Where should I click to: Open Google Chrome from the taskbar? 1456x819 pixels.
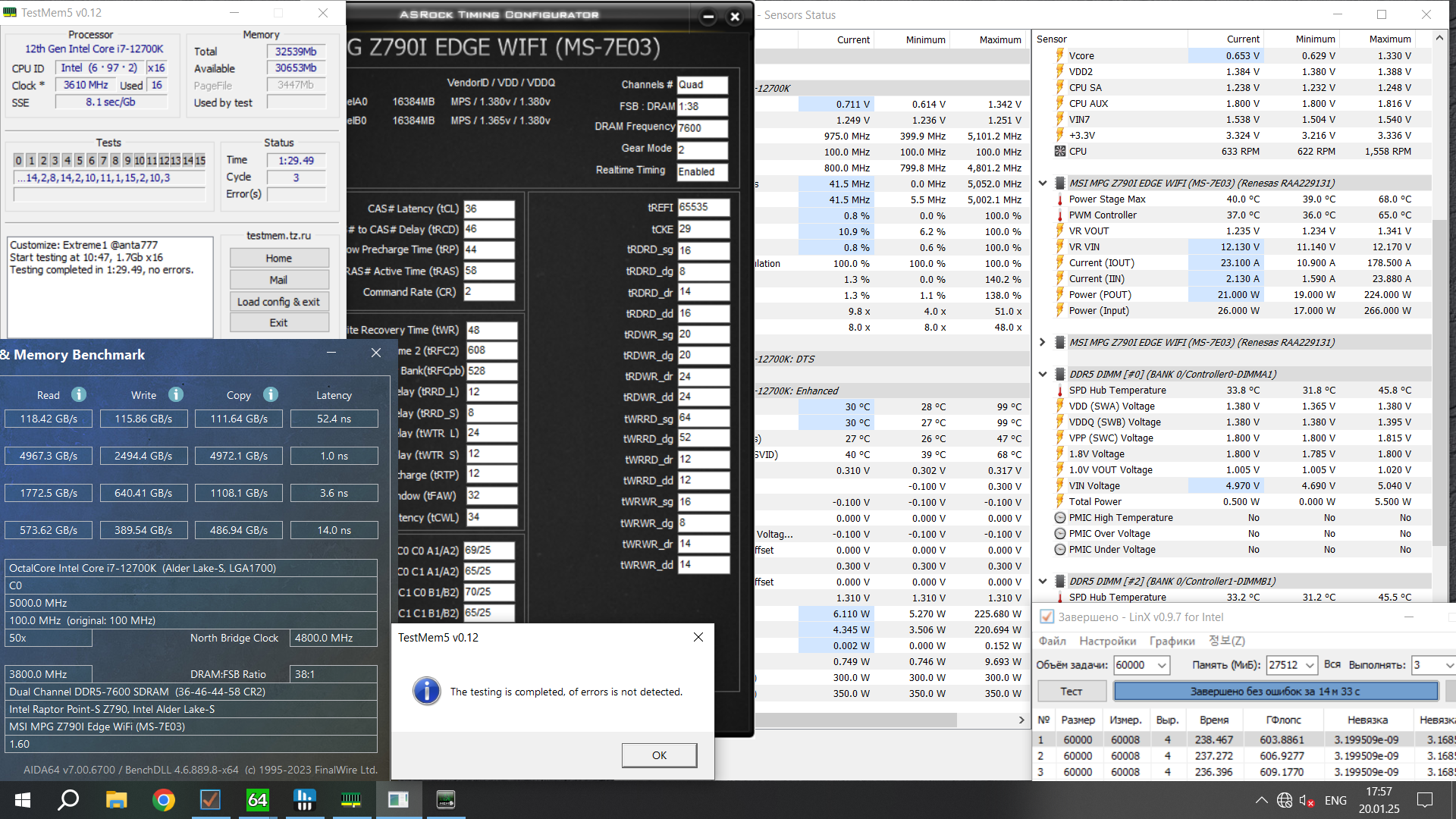click(163, 800)
